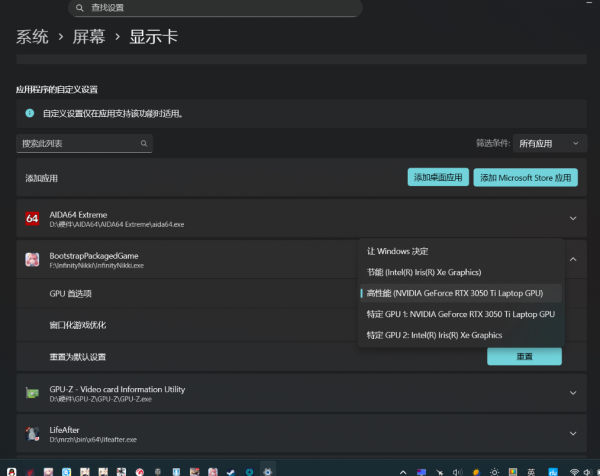This screenshot has width=600, height=476.
Task: Click the GPU-Z video card app icon
Action: click(32, 393)
